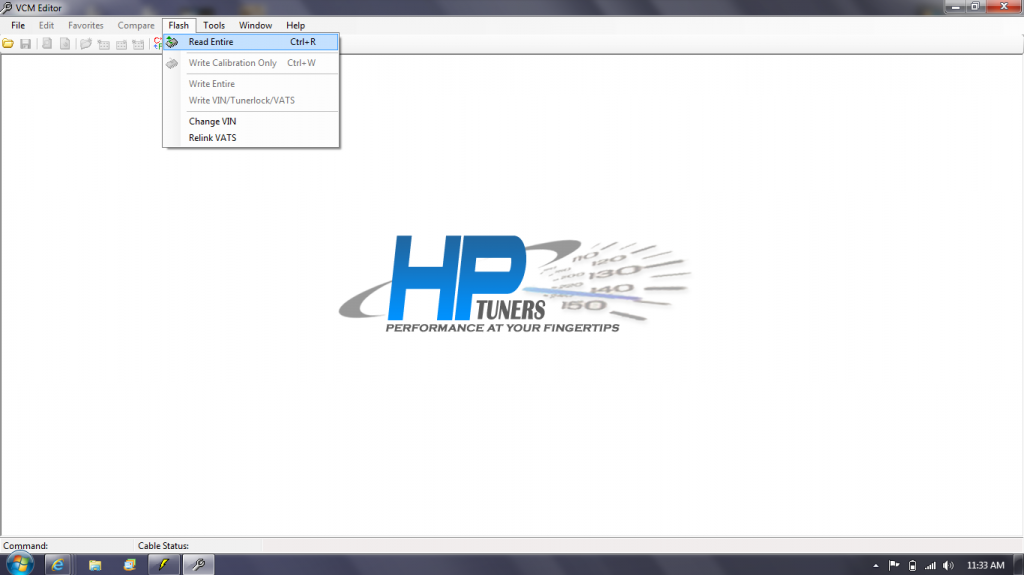Click the VCM Editor wrench taskbar button
Viewport: 1024px width, 575px height.
coord(199,565)
